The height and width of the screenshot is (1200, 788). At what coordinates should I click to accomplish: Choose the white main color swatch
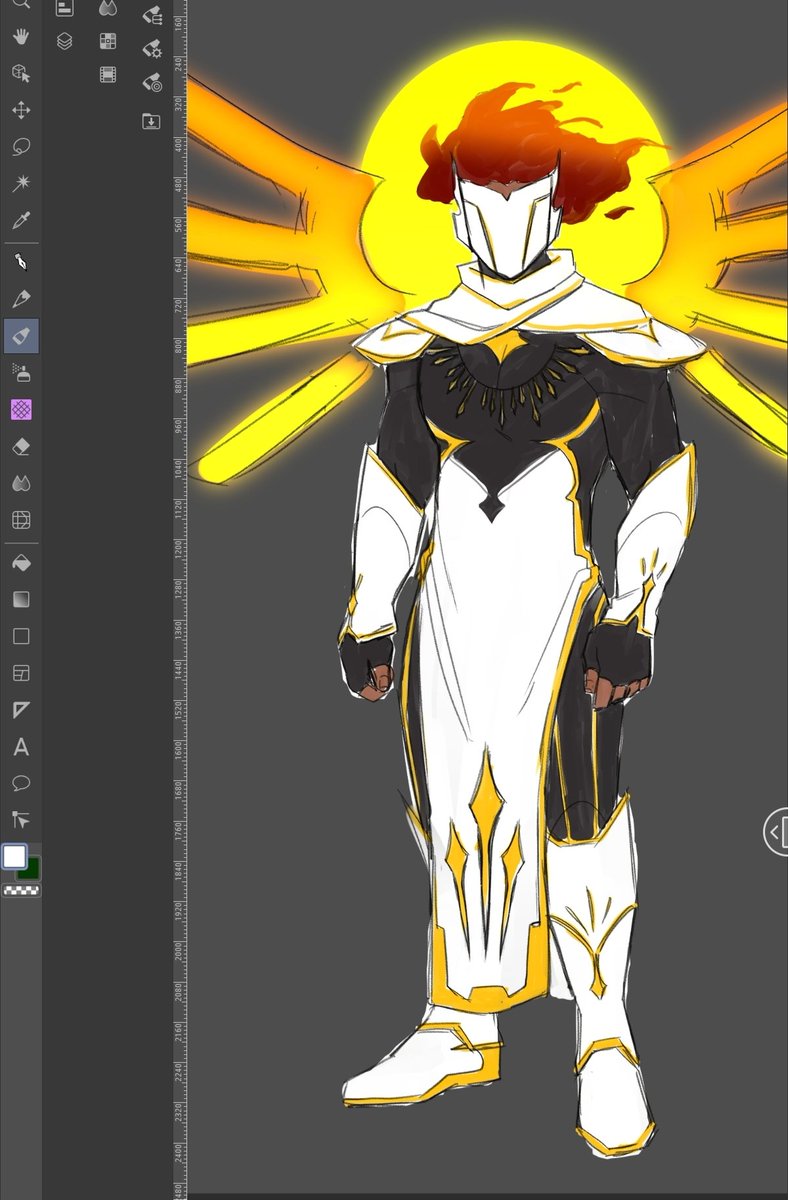[14, 856]
